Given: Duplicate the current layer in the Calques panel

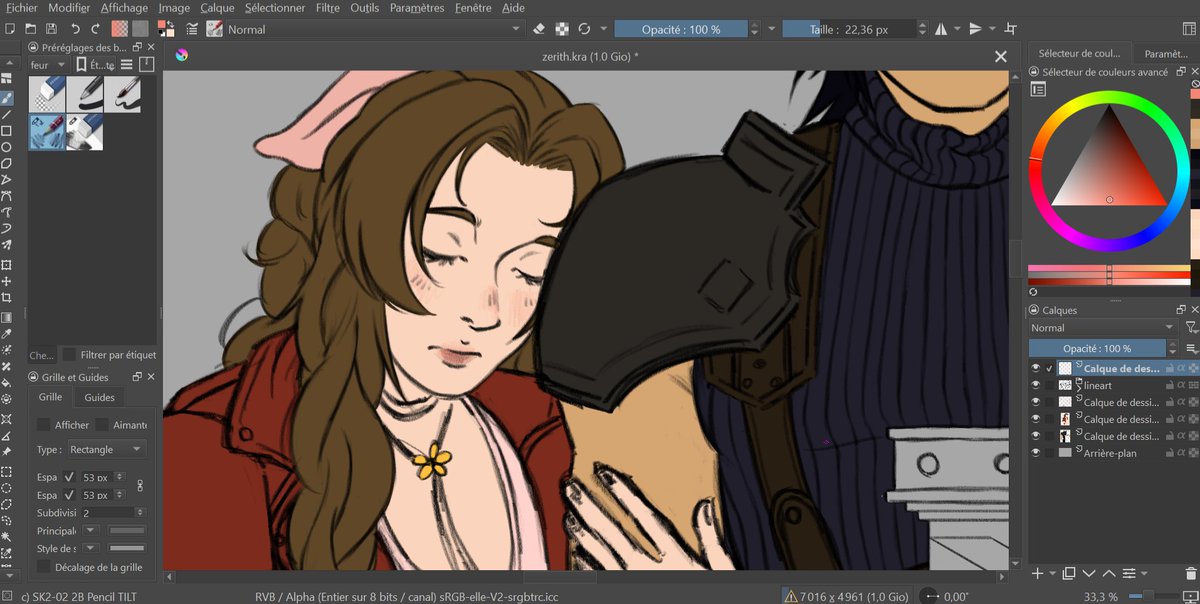Looking at the screenshot, I should pos(1069,573).
